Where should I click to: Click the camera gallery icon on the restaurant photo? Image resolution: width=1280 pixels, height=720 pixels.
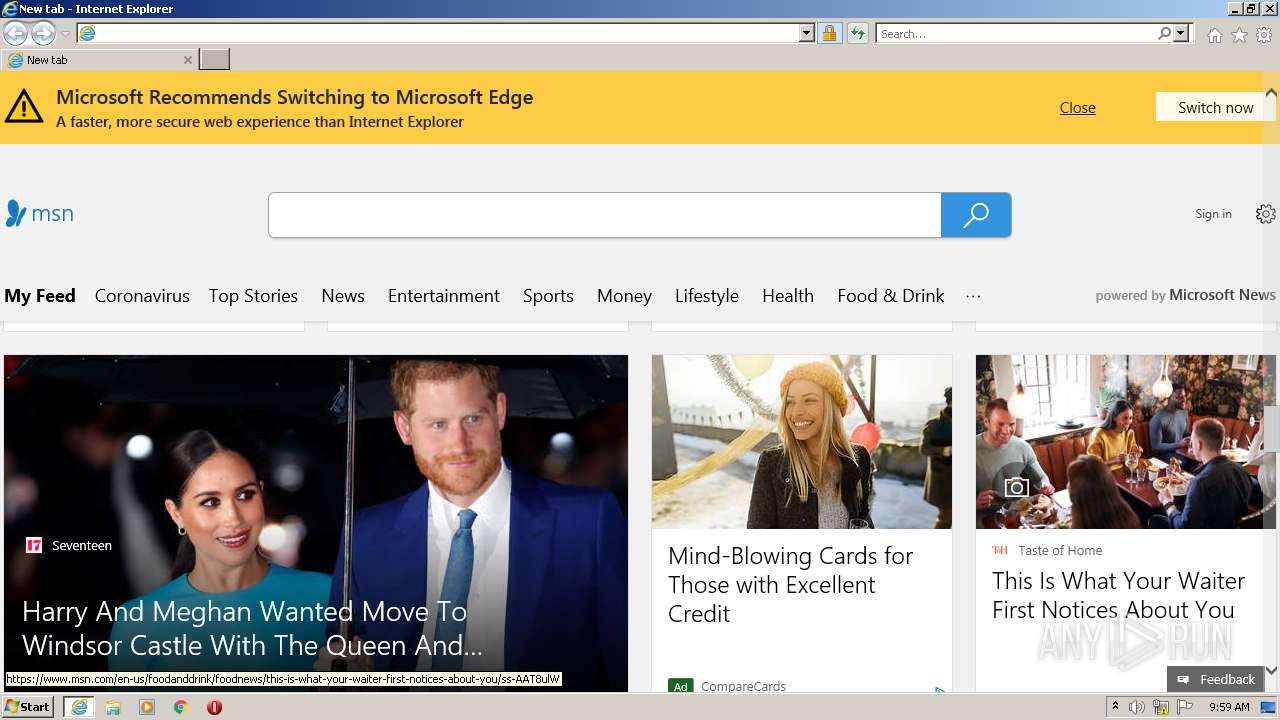[1016, 487]
